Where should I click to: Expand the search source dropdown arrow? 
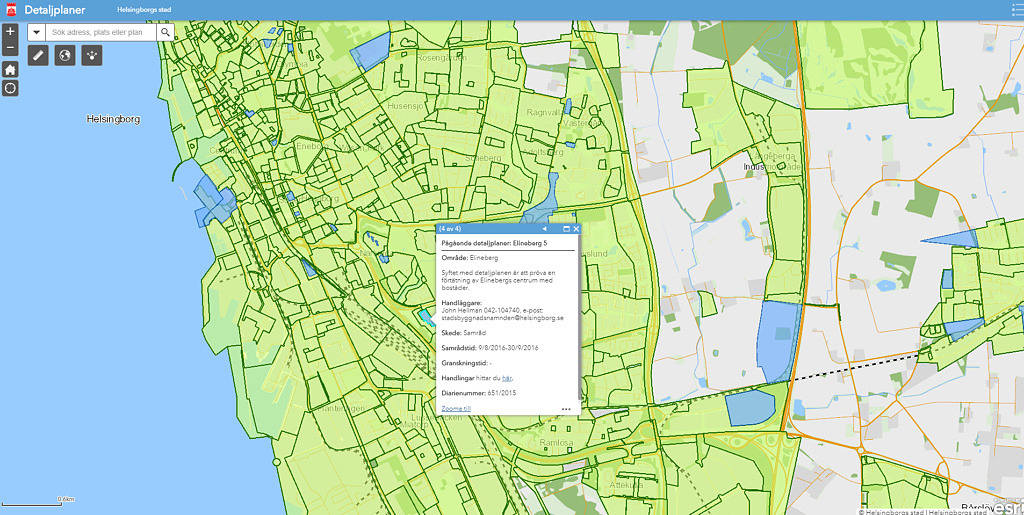point(36,32)
